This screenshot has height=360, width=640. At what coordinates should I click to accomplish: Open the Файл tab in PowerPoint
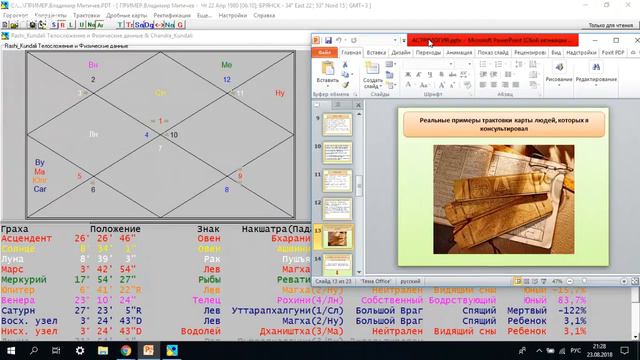325,53
